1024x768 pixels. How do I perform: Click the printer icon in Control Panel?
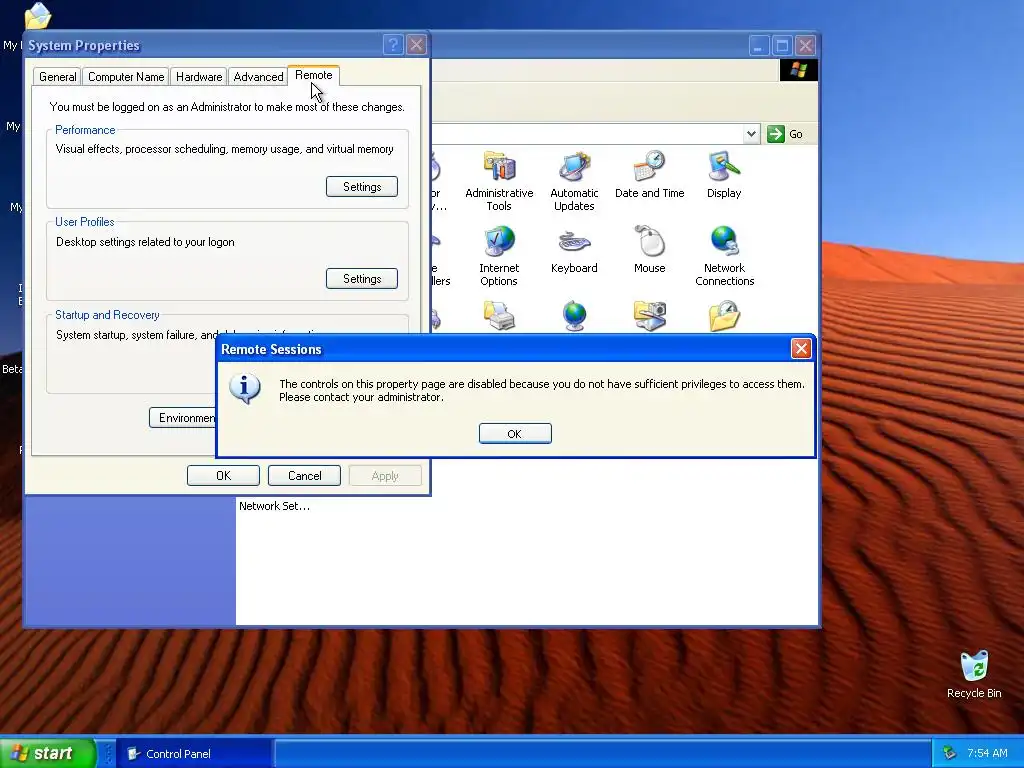click(499, 316)
